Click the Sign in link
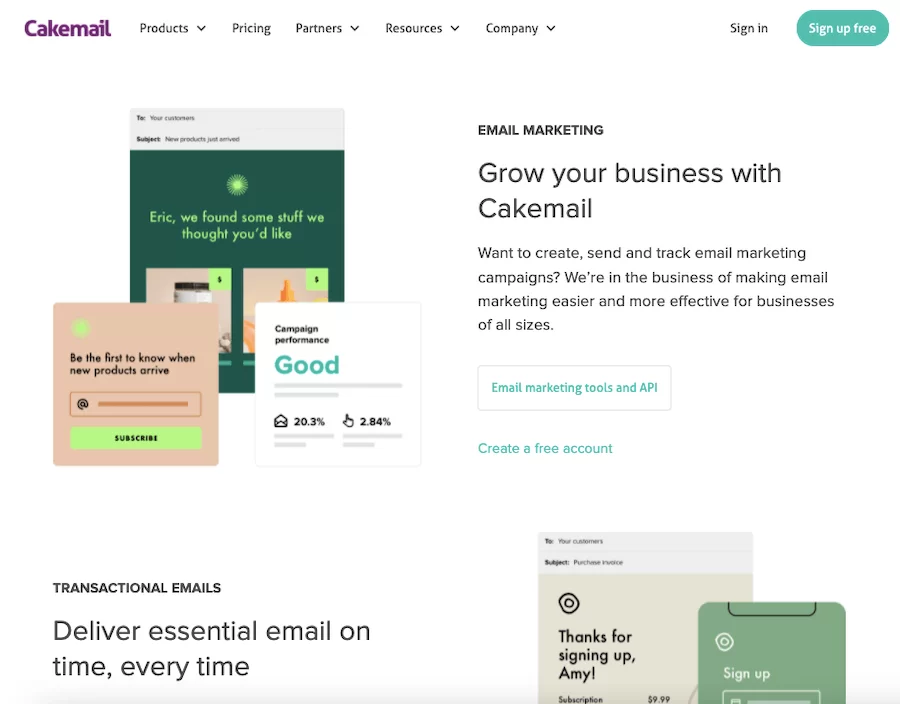This screenshot has height=704, width=900. click(x=749, y=28)
